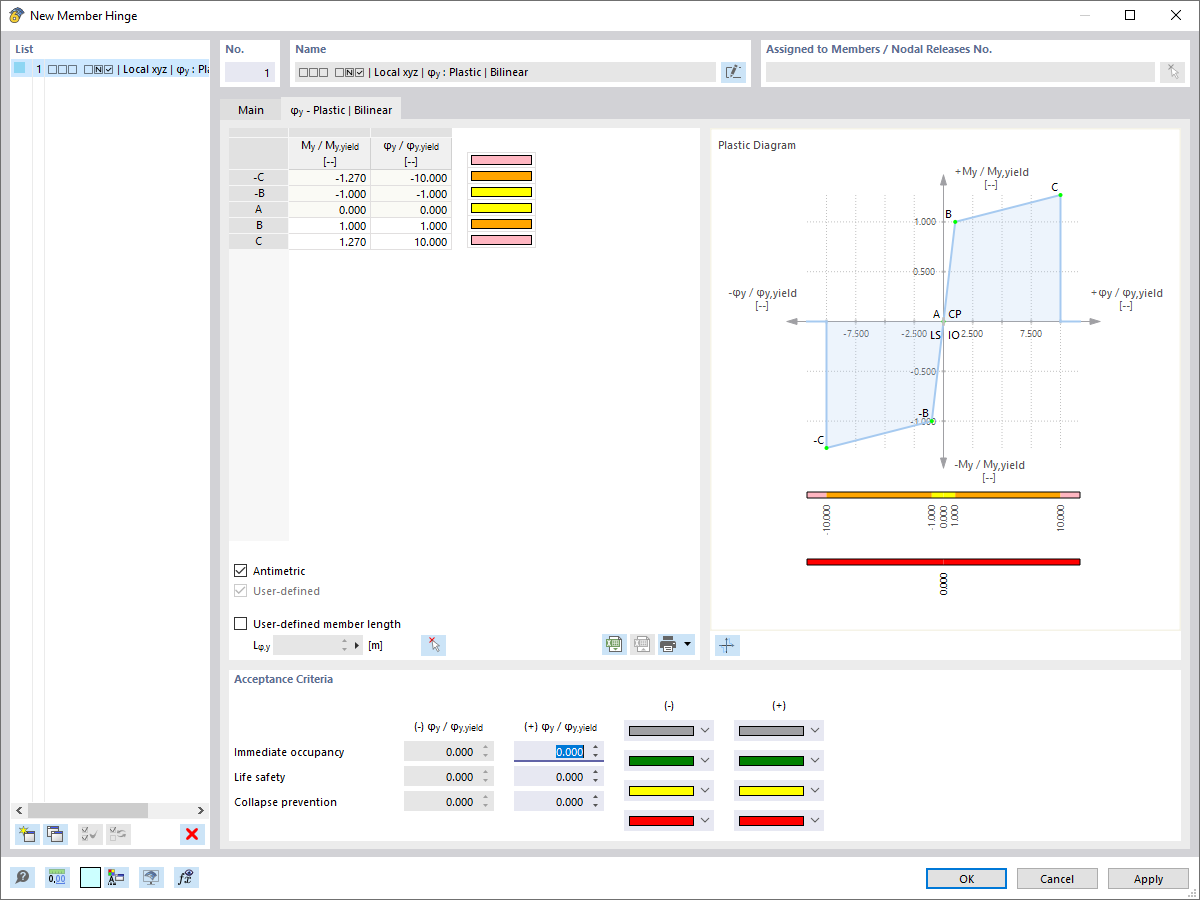Click the List horizontal scrollbar left arrow

(x=18, y=810)
